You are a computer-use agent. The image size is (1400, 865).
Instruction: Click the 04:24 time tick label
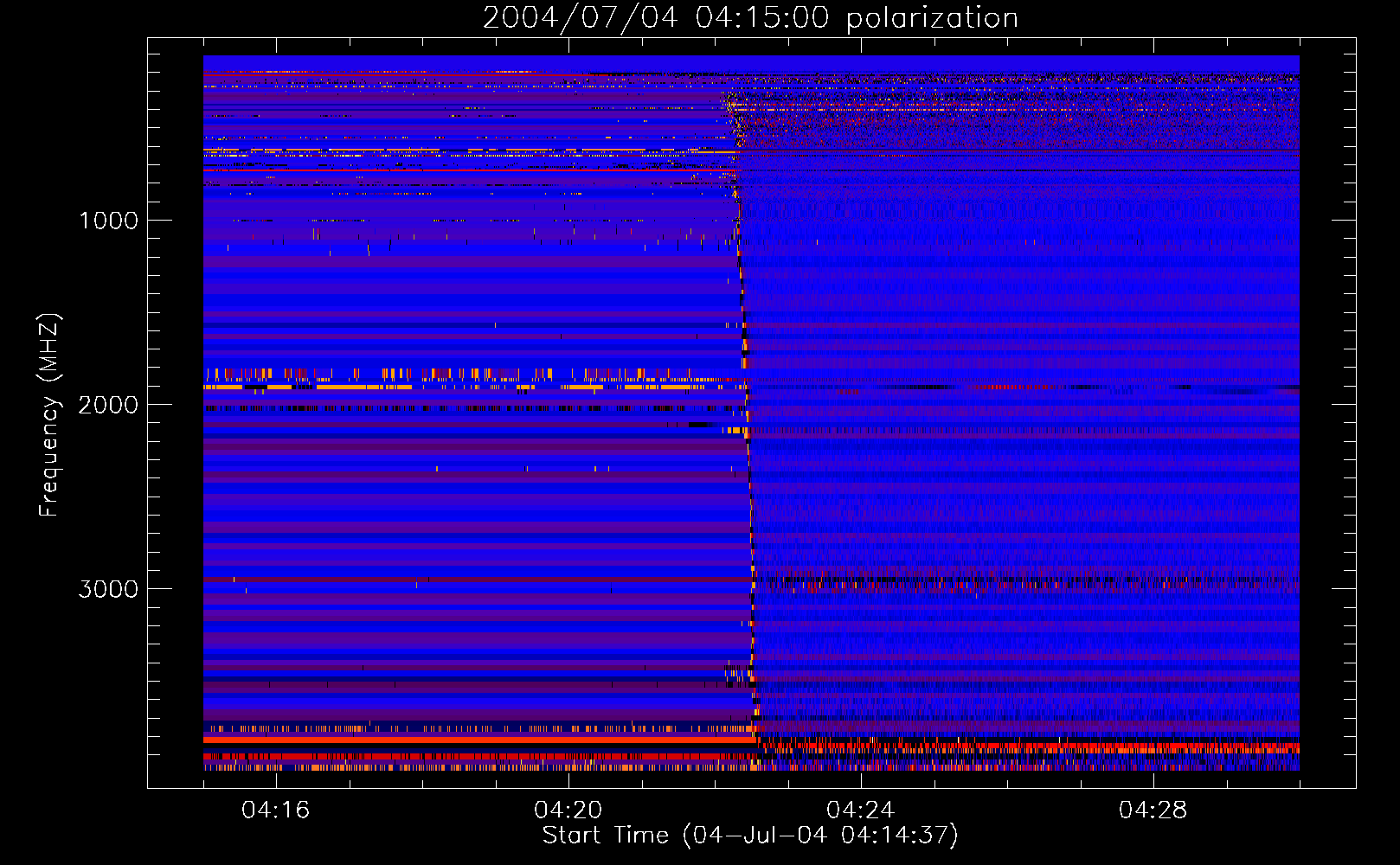tap(861, 811)
